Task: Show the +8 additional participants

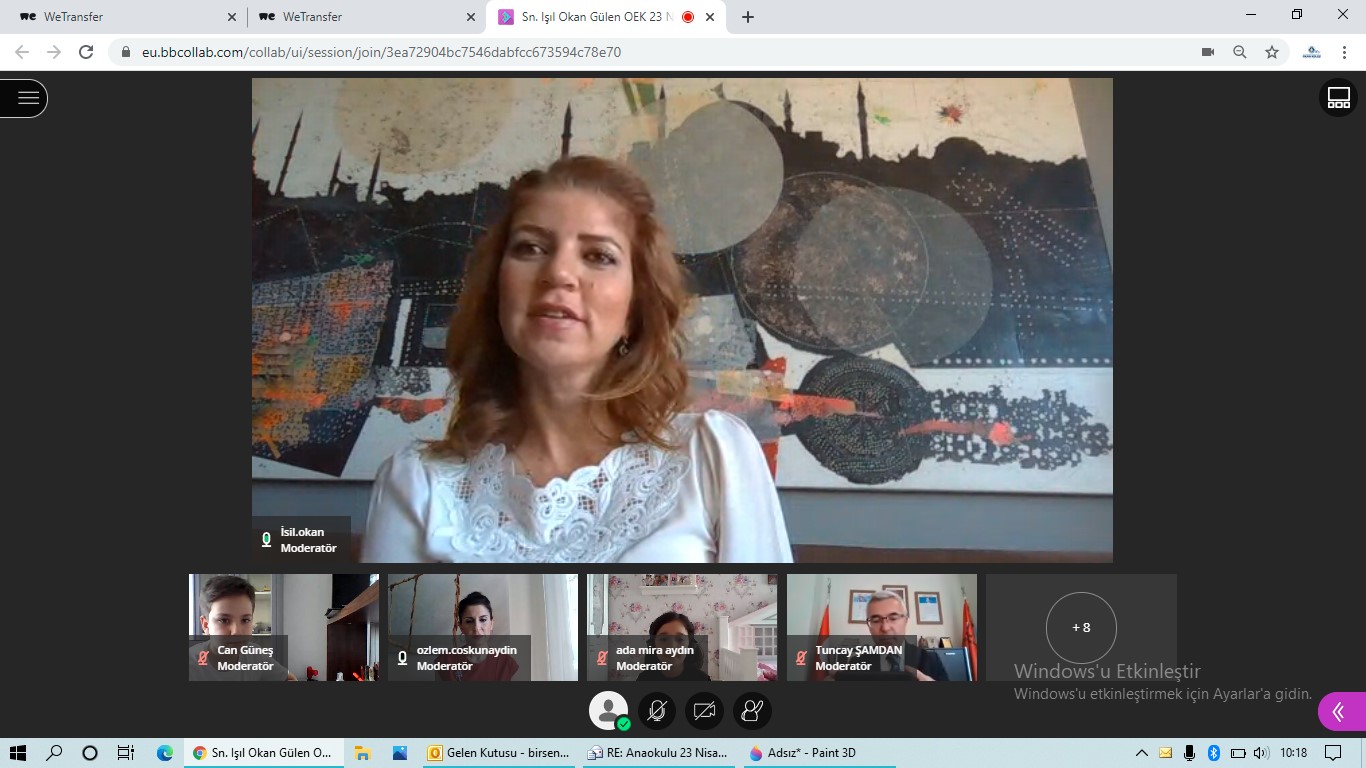Action: (x=1081, y=627)
